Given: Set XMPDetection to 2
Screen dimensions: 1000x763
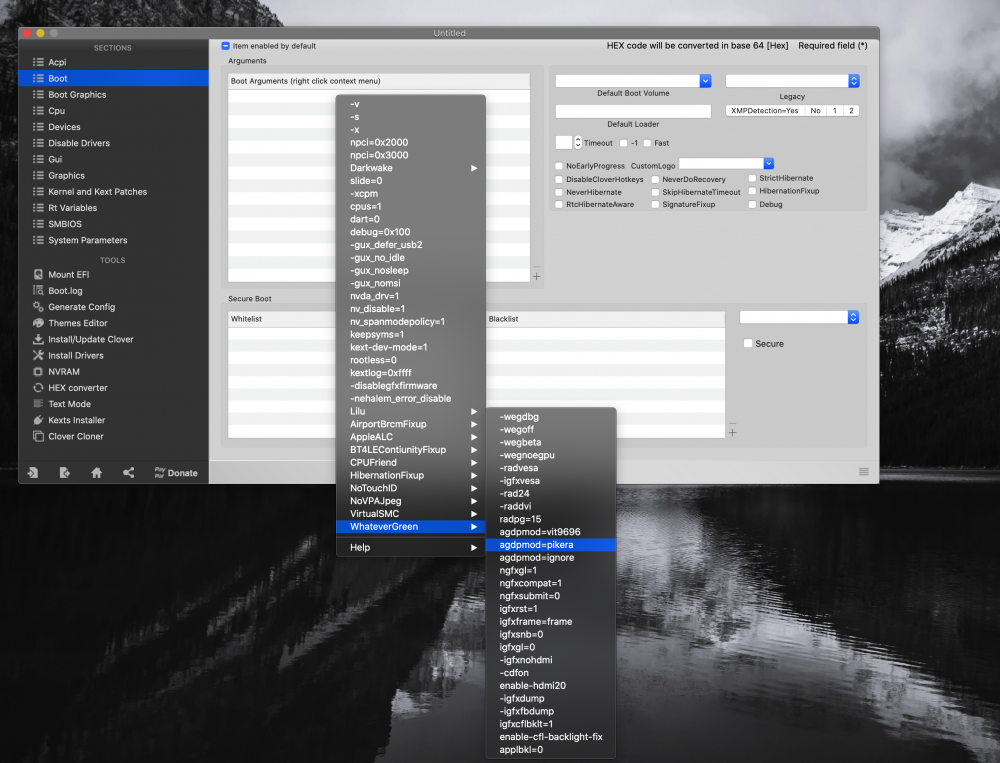Looking at the screenshot, I should (851, 110).
